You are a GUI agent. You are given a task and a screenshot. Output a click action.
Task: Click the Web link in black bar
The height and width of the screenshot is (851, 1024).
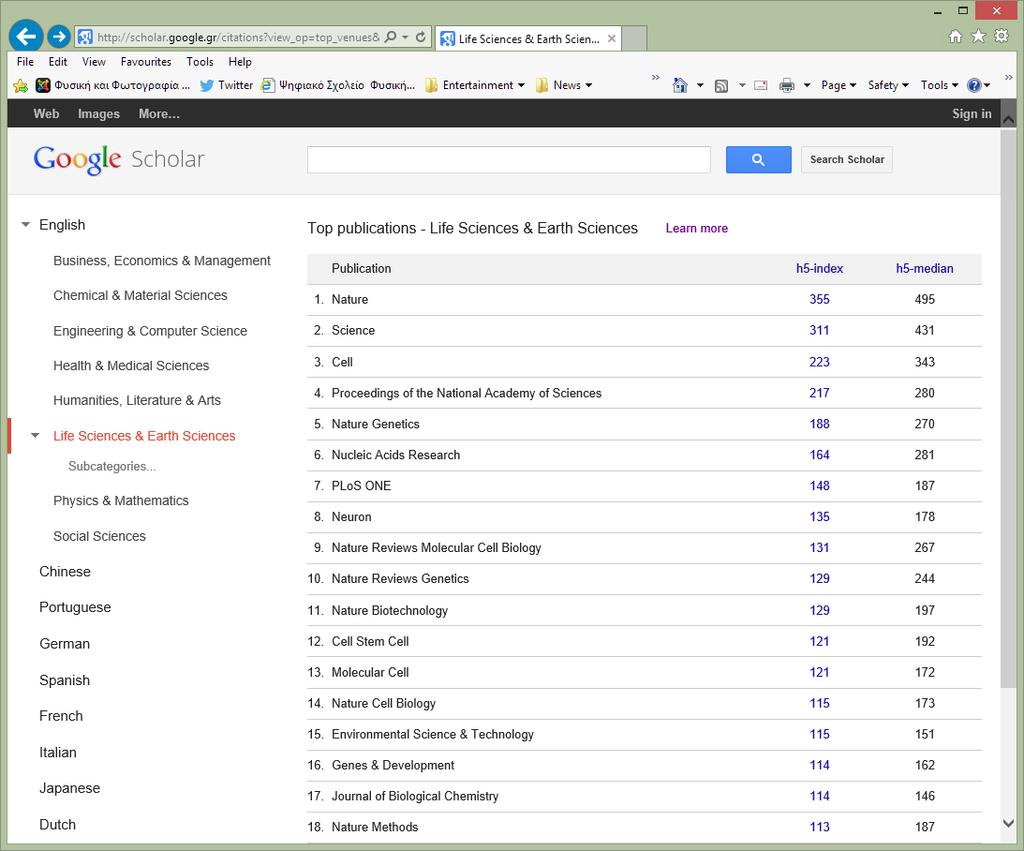(46, 114)
